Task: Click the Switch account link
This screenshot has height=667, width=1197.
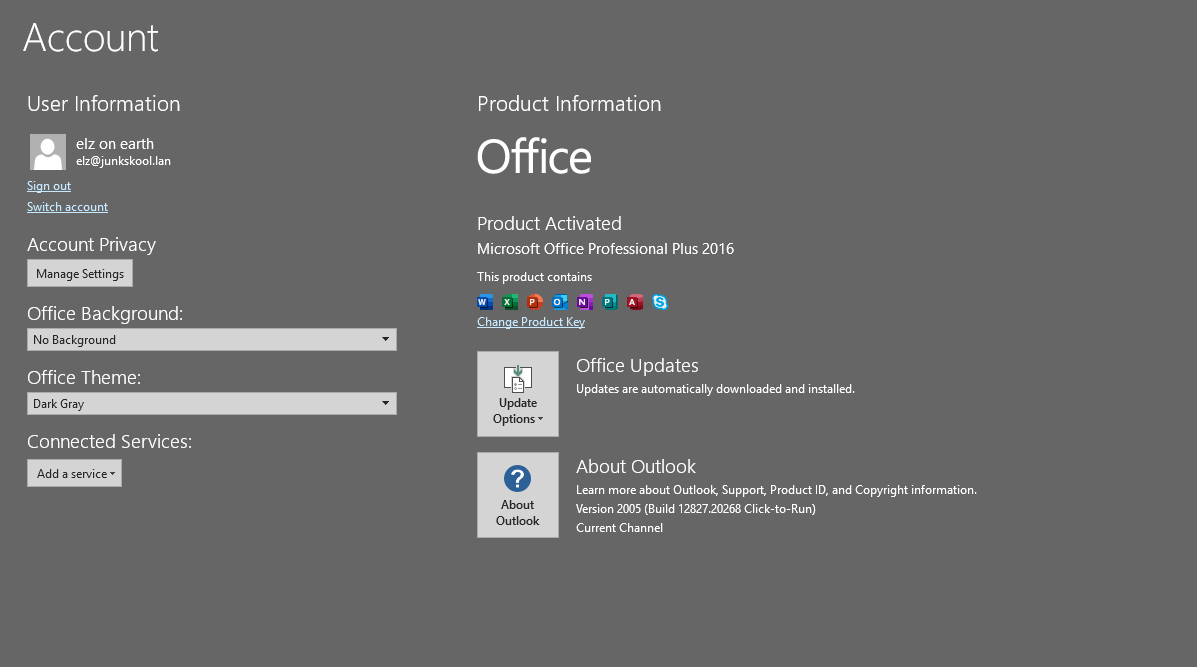Action: coord(67,207)
